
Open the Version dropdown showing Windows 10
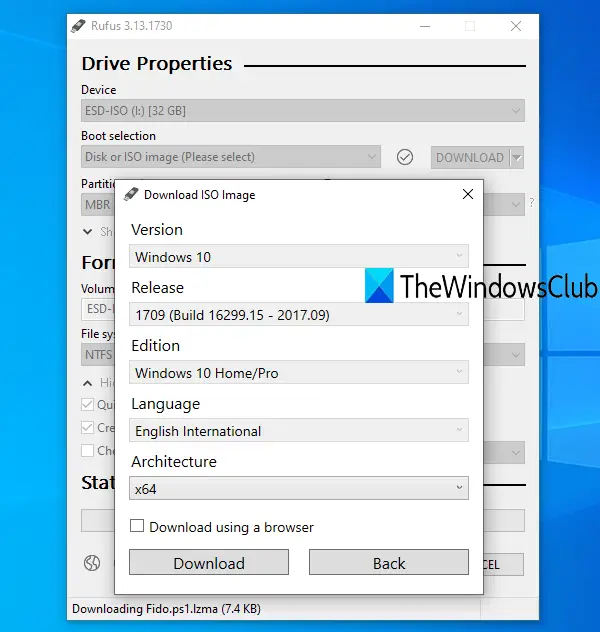299,256
